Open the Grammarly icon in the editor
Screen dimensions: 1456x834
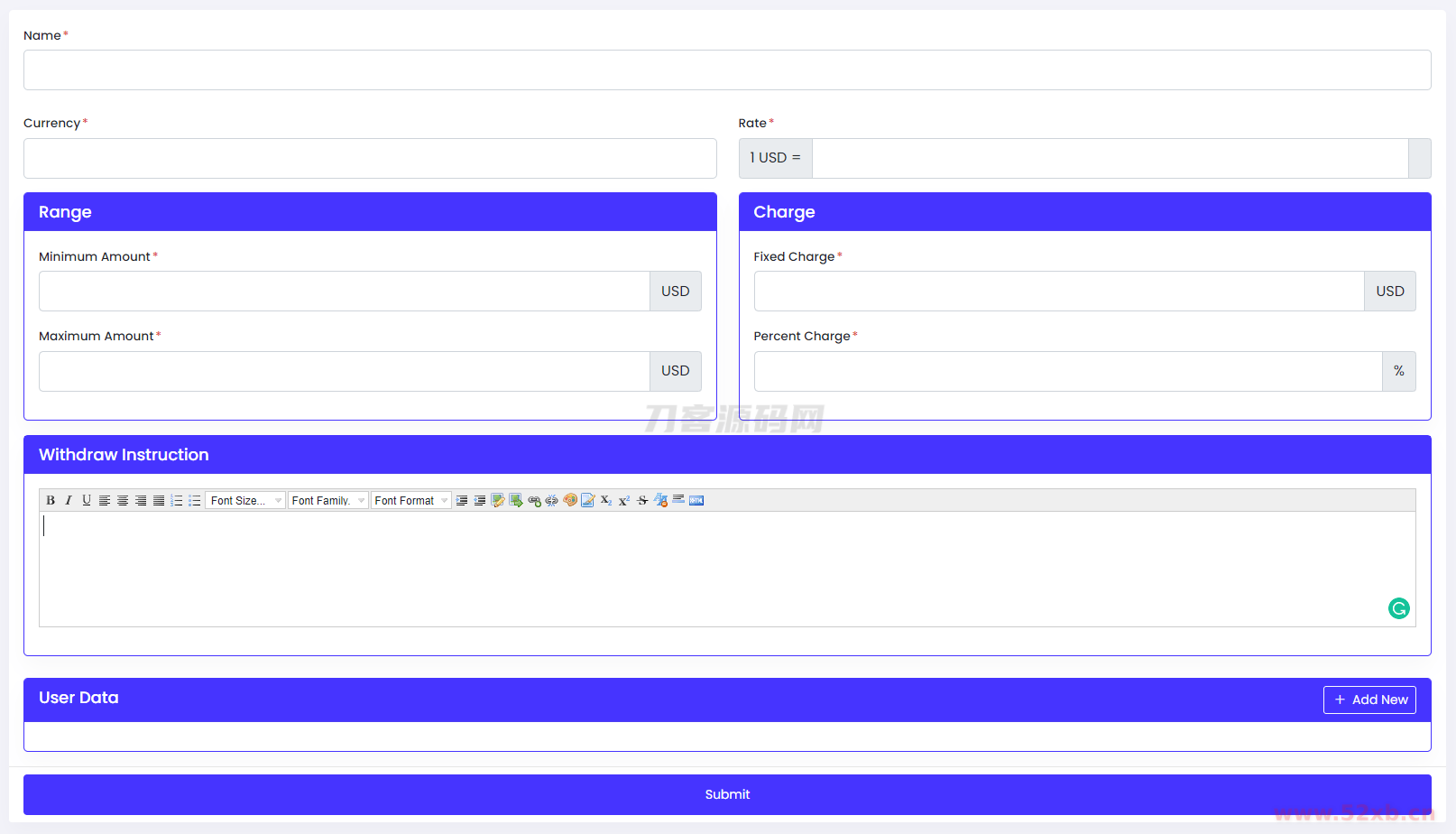1398,608
